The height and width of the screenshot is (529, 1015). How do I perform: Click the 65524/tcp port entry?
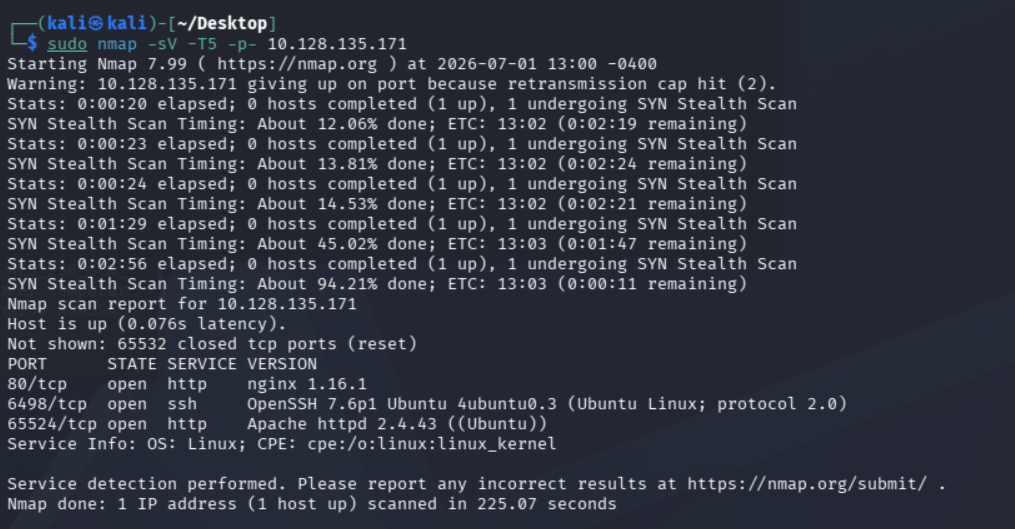tap(52, 424)
